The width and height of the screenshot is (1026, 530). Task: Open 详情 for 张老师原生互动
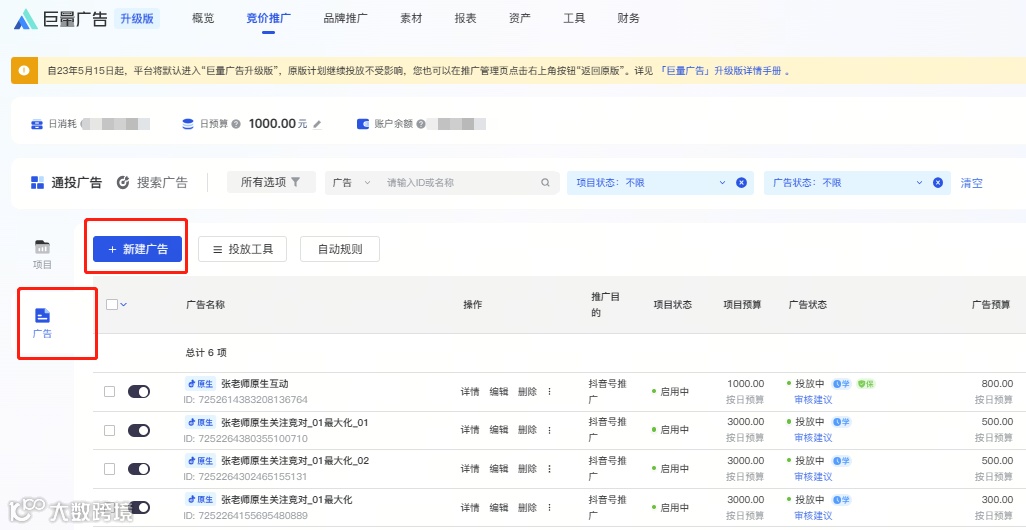tap(470, 392)
